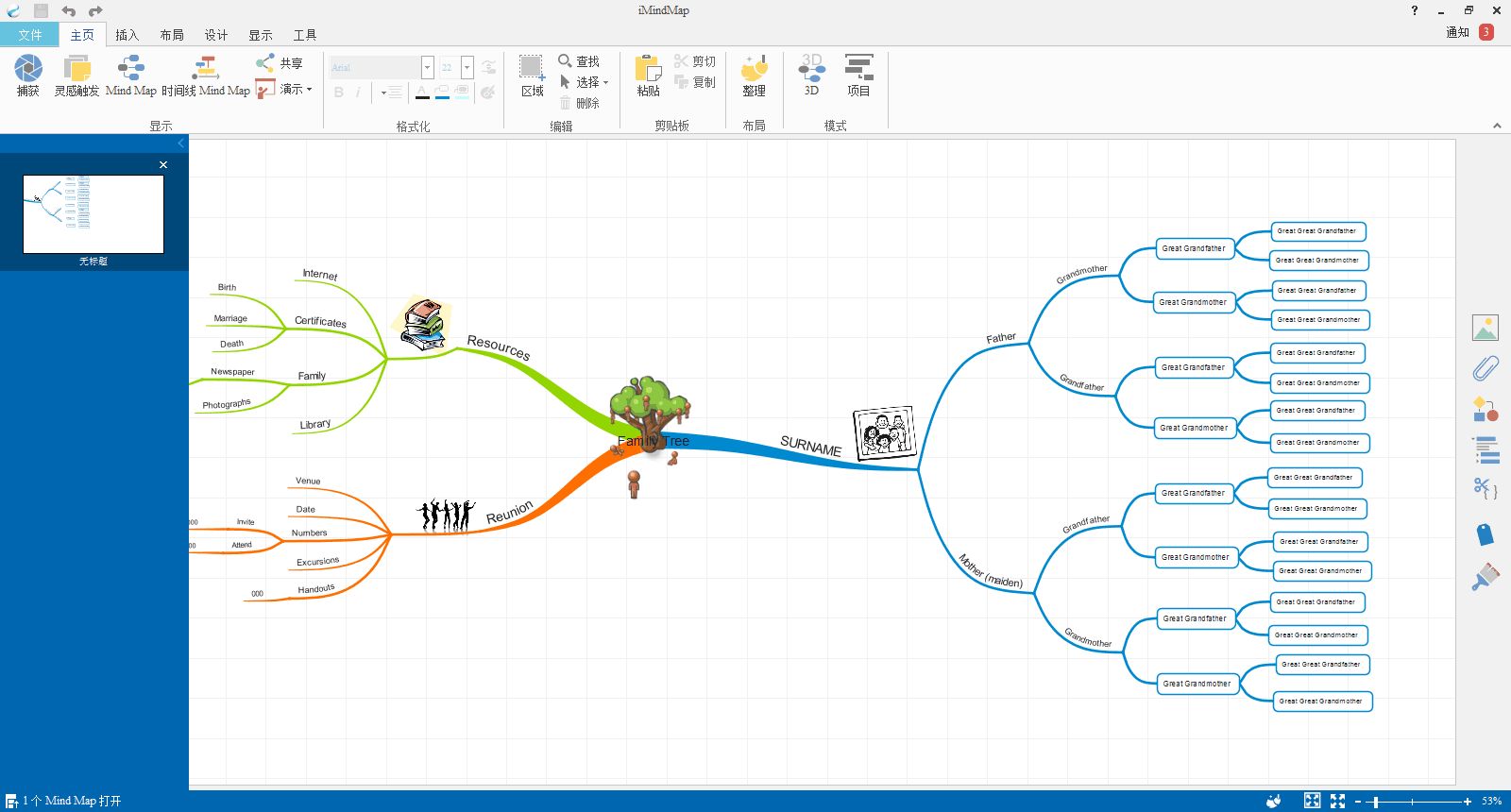This screenshot has width=1511, height=812.
Task: Collapse the ribbon with the chevron
Action: 1497,125
